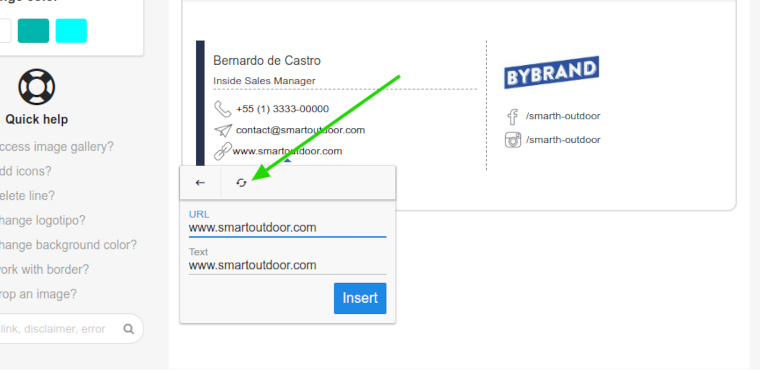Select the teal color swatch

click(33, 31)
